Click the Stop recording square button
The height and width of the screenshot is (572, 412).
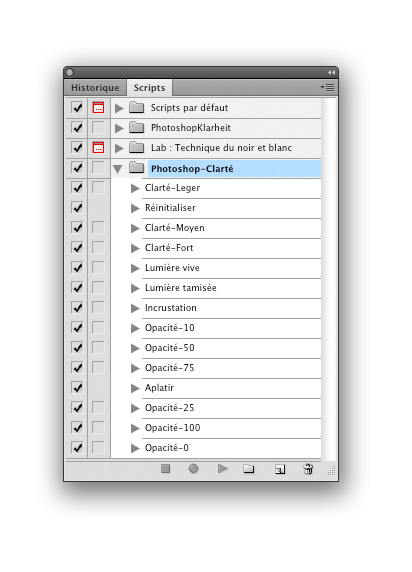165,468
